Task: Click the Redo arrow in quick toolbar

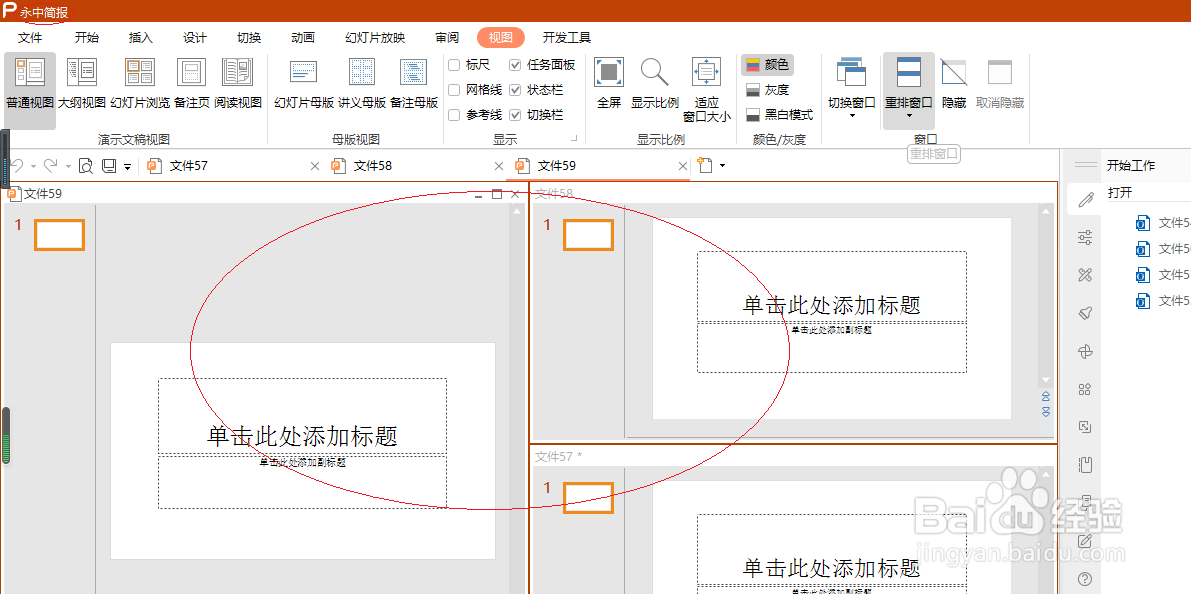Action: coord(51,166)
